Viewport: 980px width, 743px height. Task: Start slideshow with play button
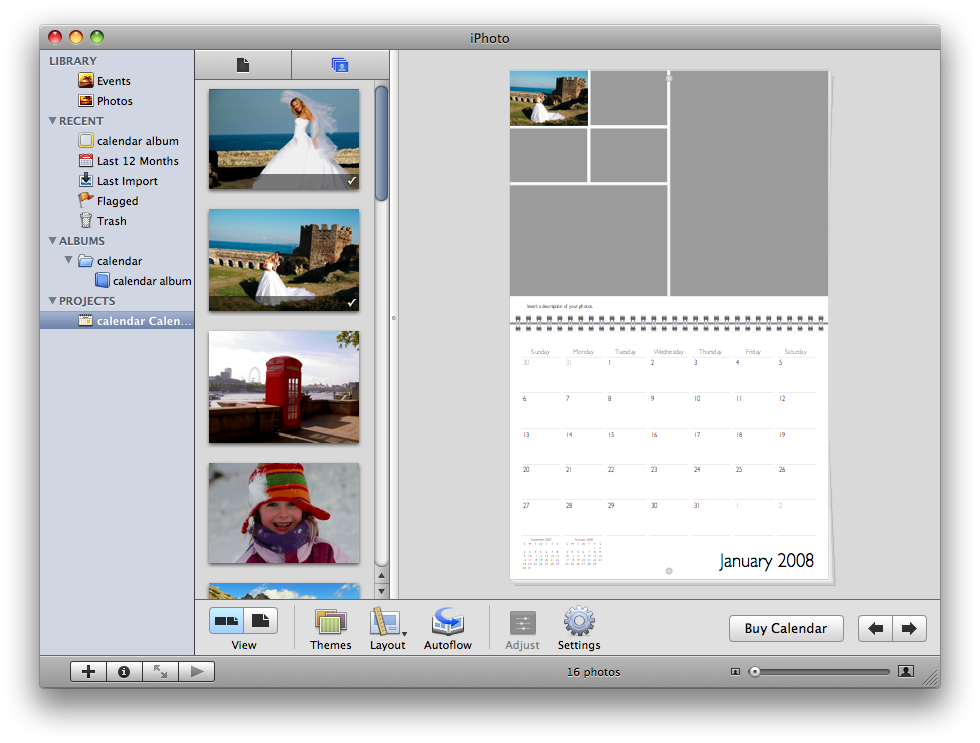tap(196, 672)
